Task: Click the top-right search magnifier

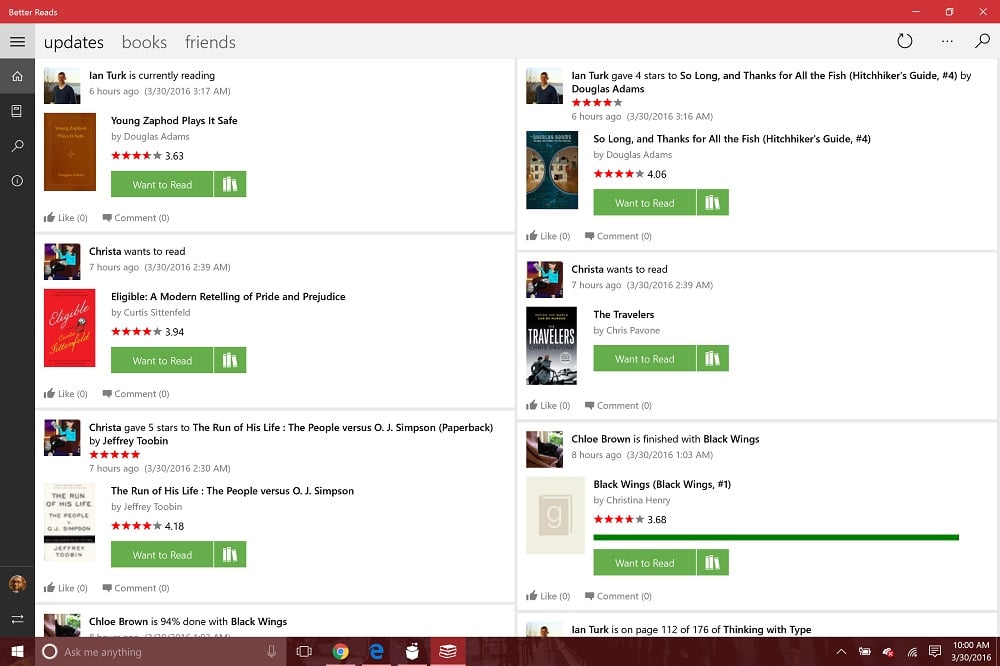Action: (x=982, y=41)
